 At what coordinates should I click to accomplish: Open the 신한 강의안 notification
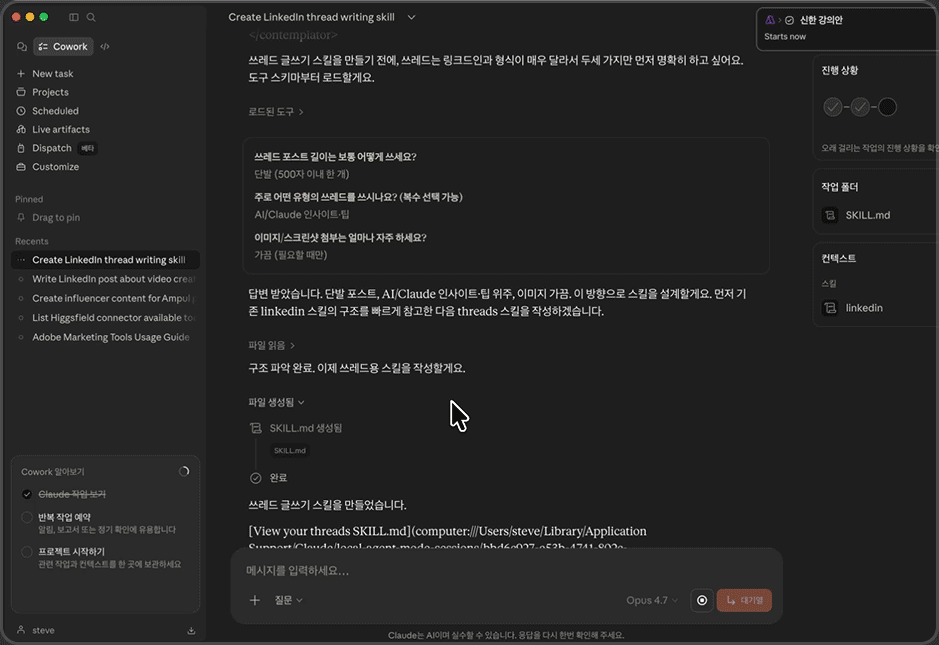(x=847, y=28)
